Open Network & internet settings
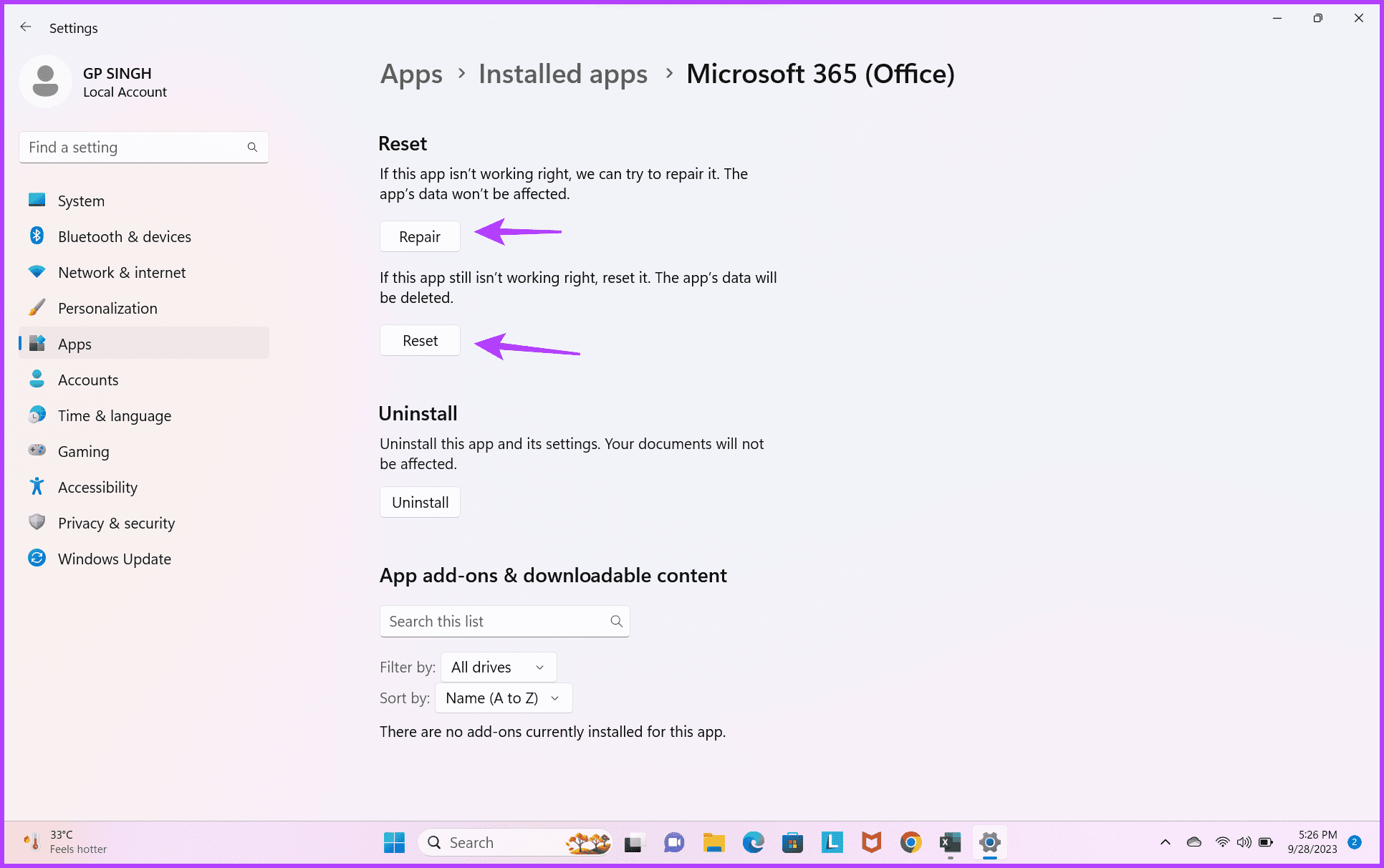The image size is (1384, 868). click(121, 273)
